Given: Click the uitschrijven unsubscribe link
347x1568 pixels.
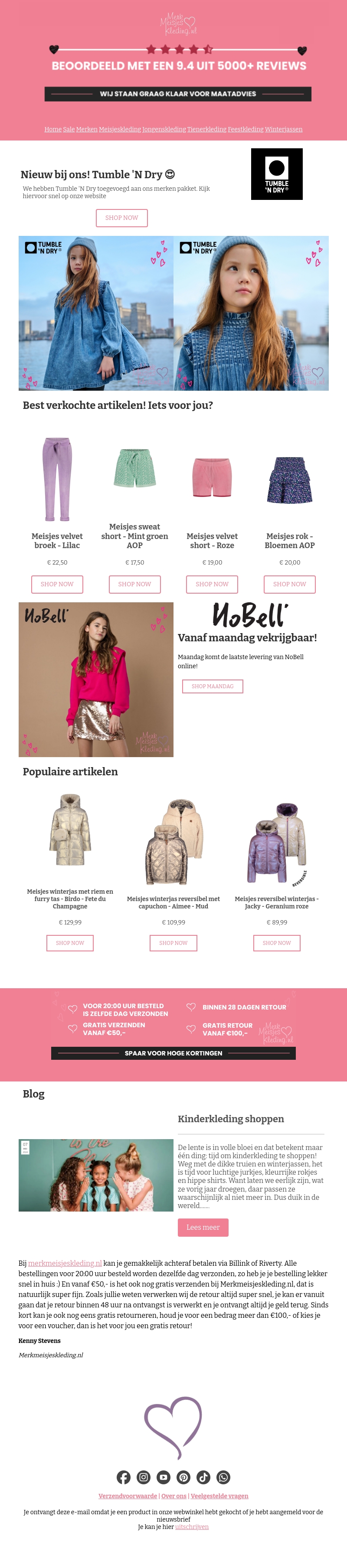Looking at the screenshot, I should 192,1527.
